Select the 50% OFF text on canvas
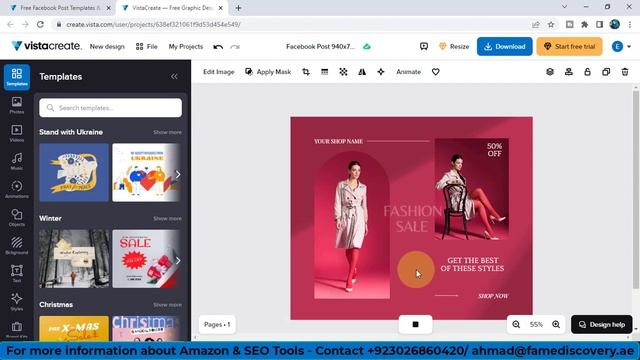The width and height of the screenshot is (640, 360). (x=494, y=150)
